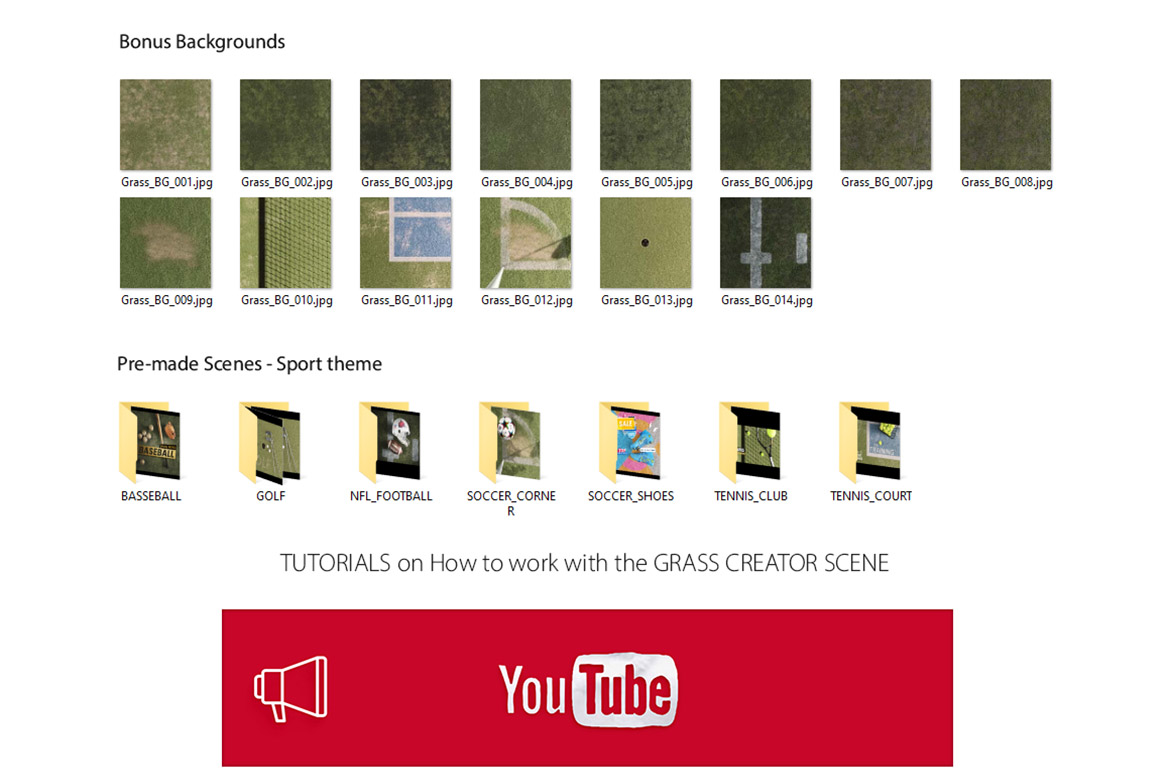Click the Grass_BG_002.jpg file name
1170x780 pixels.
click(x=287, y=182)
